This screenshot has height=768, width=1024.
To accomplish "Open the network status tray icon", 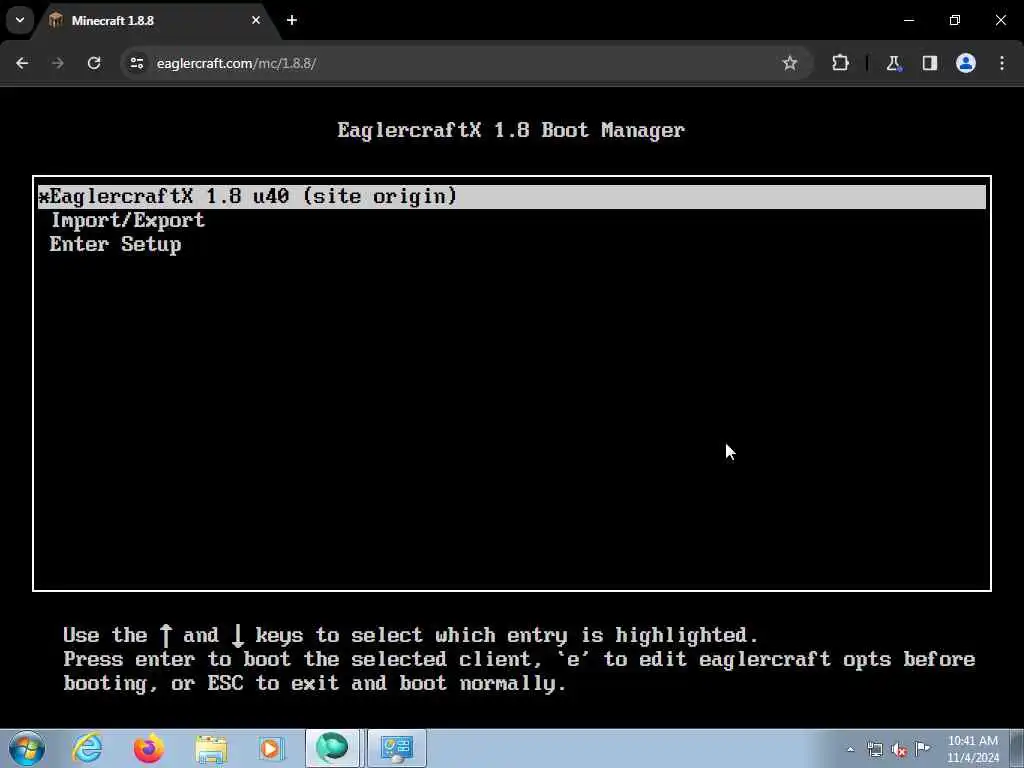I will click(874, 749).
